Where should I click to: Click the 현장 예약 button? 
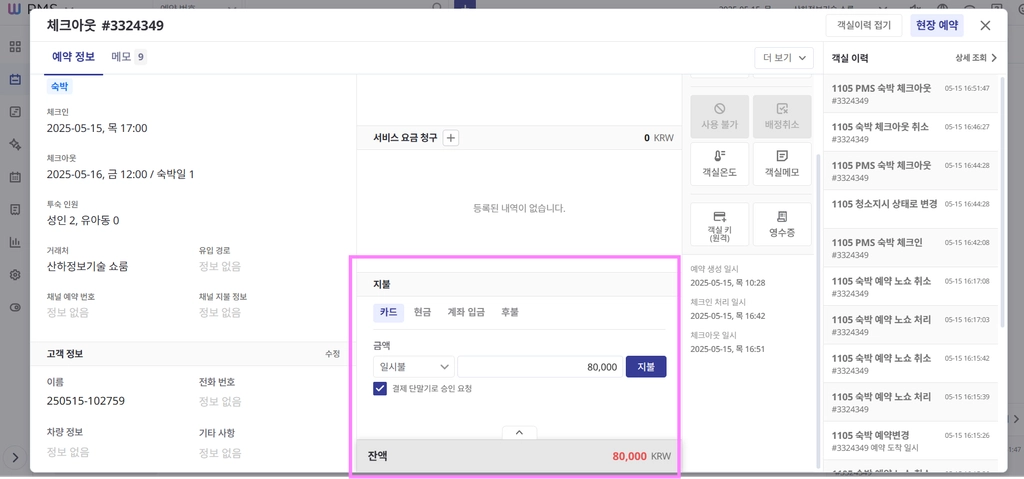[936, 25]
